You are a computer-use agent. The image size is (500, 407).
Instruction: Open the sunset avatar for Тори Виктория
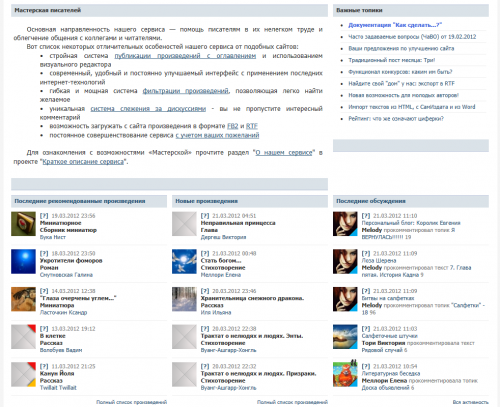[x=345, y=337]
